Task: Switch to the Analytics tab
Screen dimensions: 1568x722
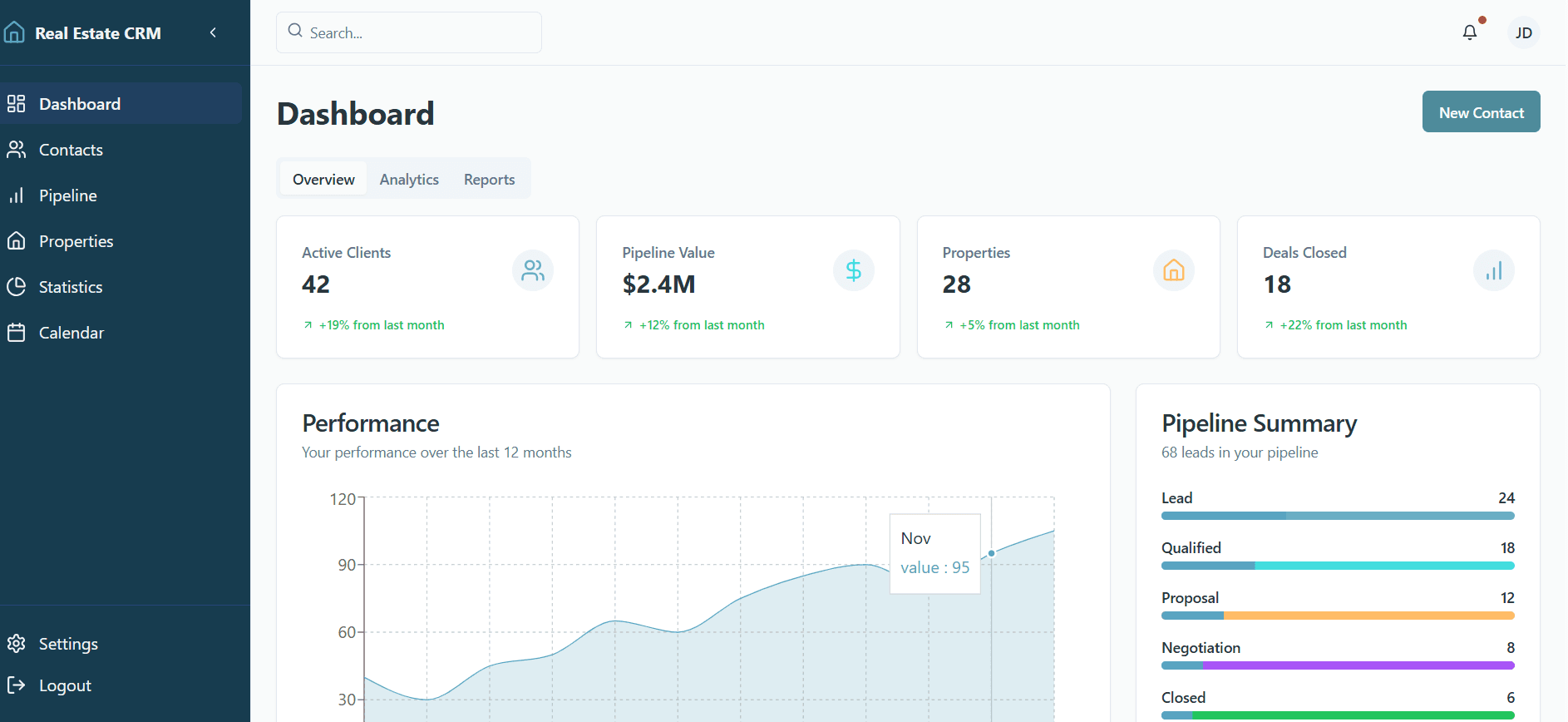Action: pos(409,179)
